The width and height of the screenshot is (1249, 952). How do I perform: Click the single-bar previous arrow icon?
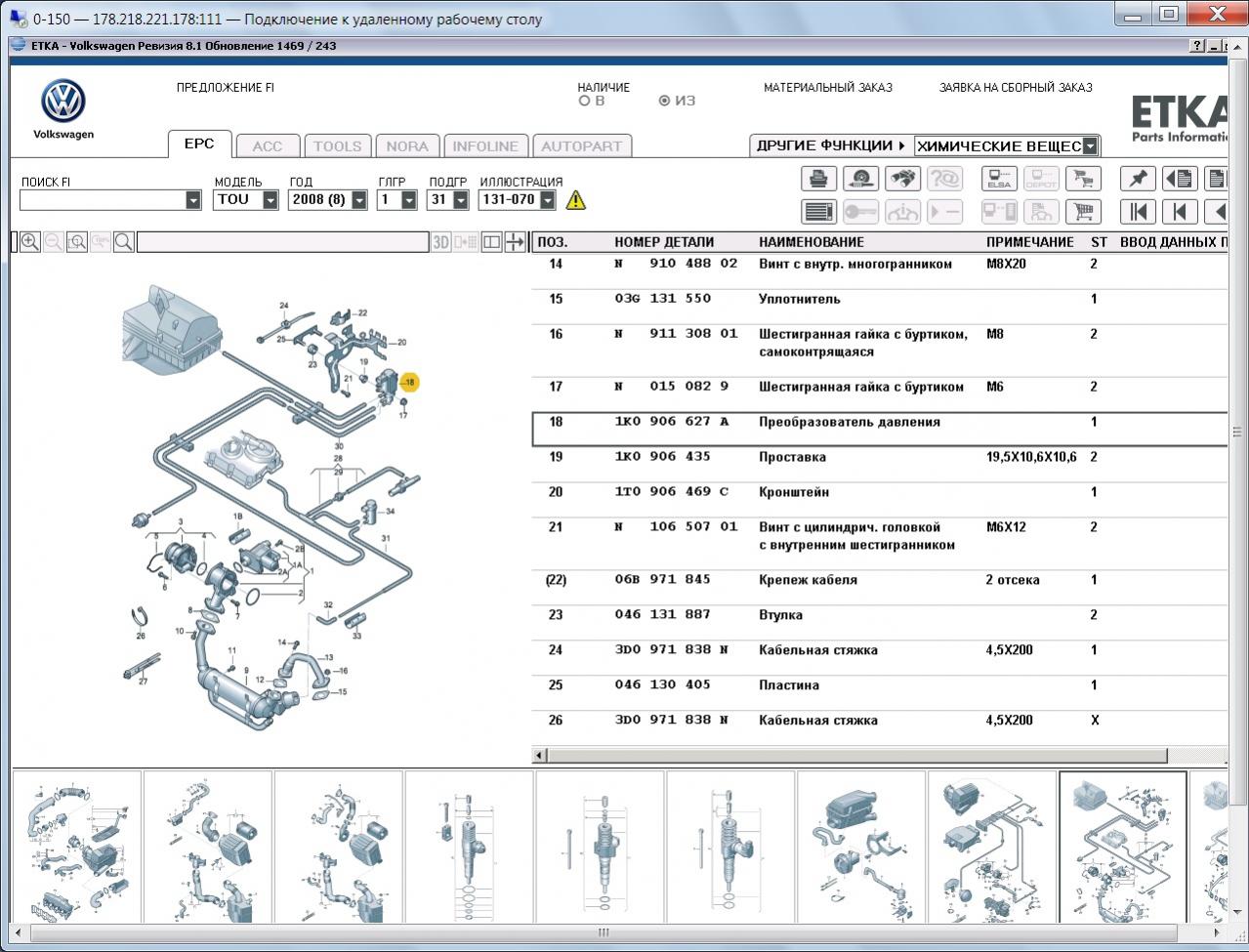(x=1180, y=212)
